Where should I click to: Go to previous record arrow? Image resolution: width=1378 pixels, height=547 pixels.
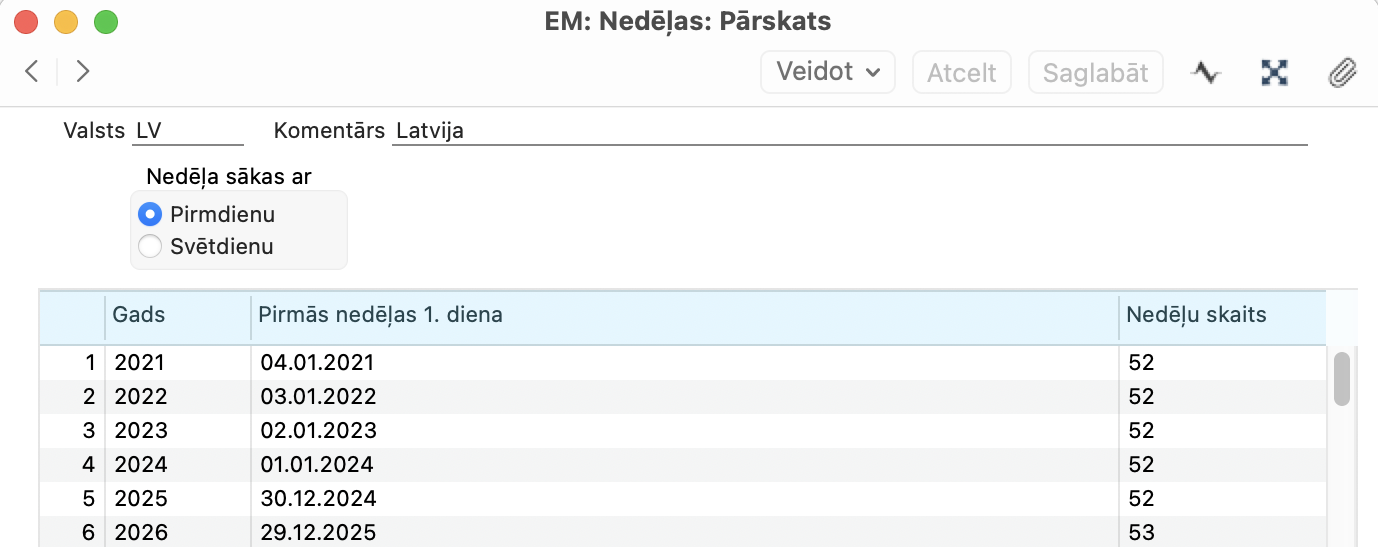coord(32,71)
